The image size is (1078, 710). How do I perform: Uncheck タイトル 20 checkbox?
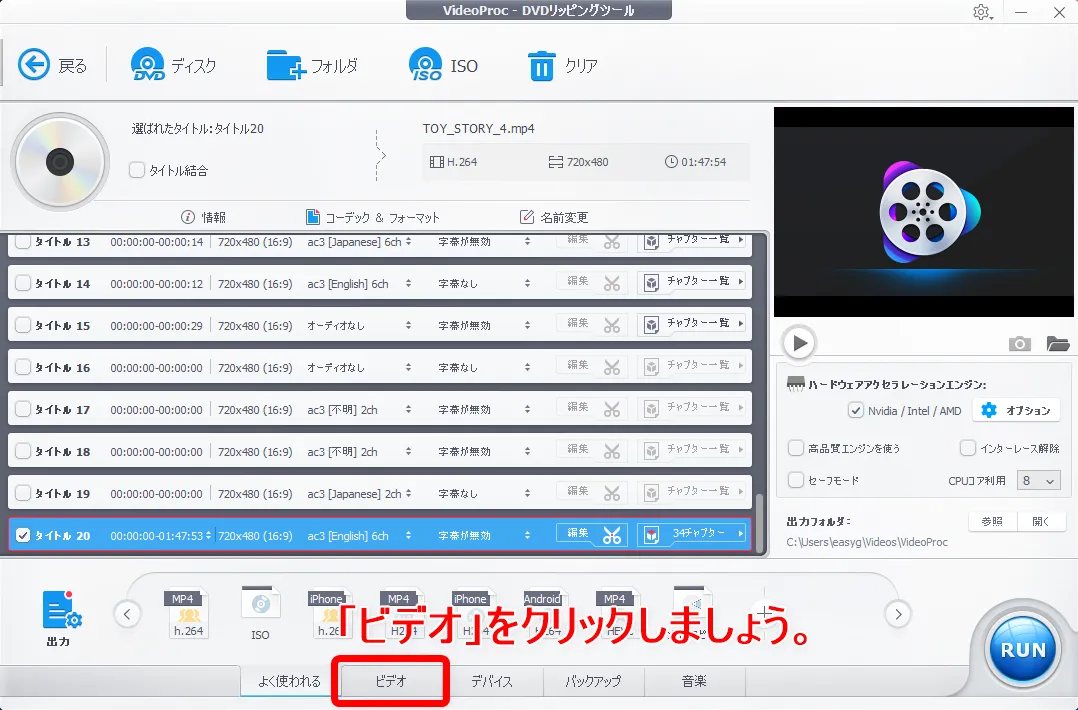coord(23,535)
